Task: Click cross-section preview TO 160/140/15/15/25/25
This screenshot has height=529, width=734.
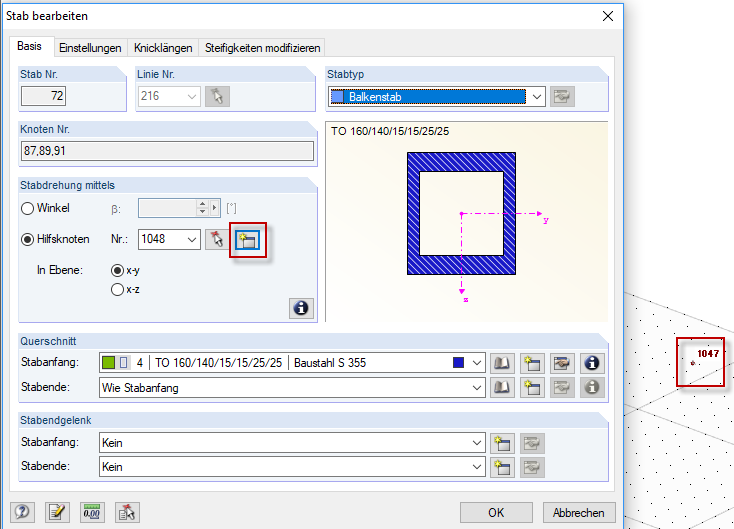Action: pos(467,221)
